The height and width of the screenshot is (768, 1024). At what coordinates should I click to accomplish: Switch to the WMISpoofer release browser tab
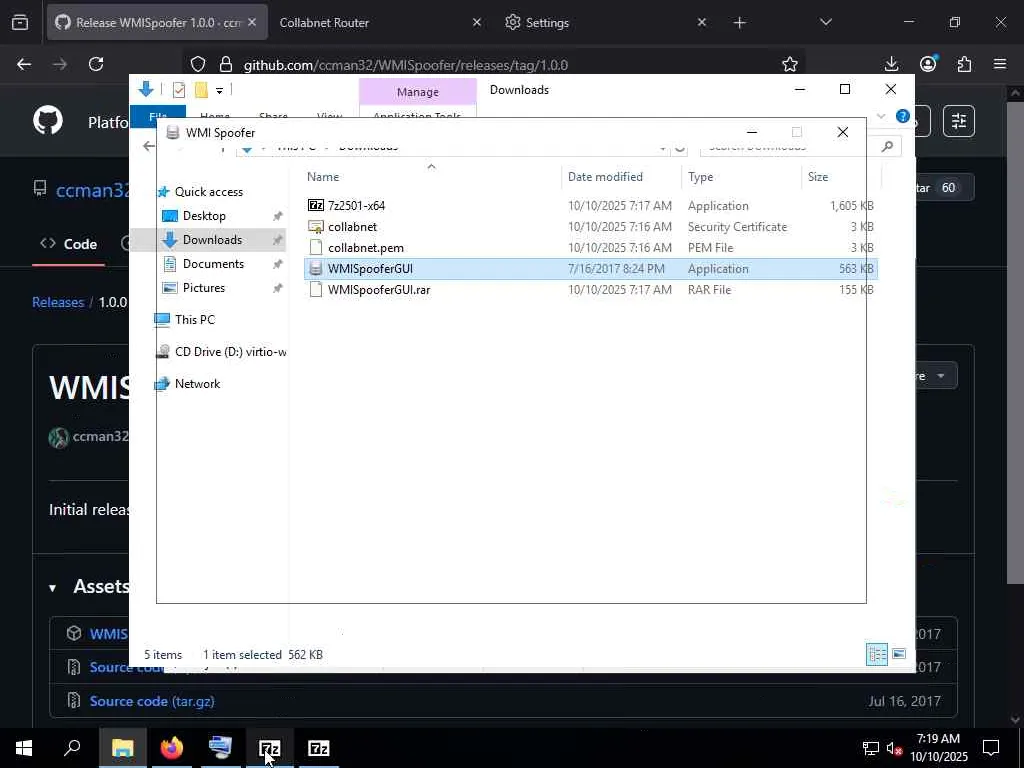tap(157, 22)
